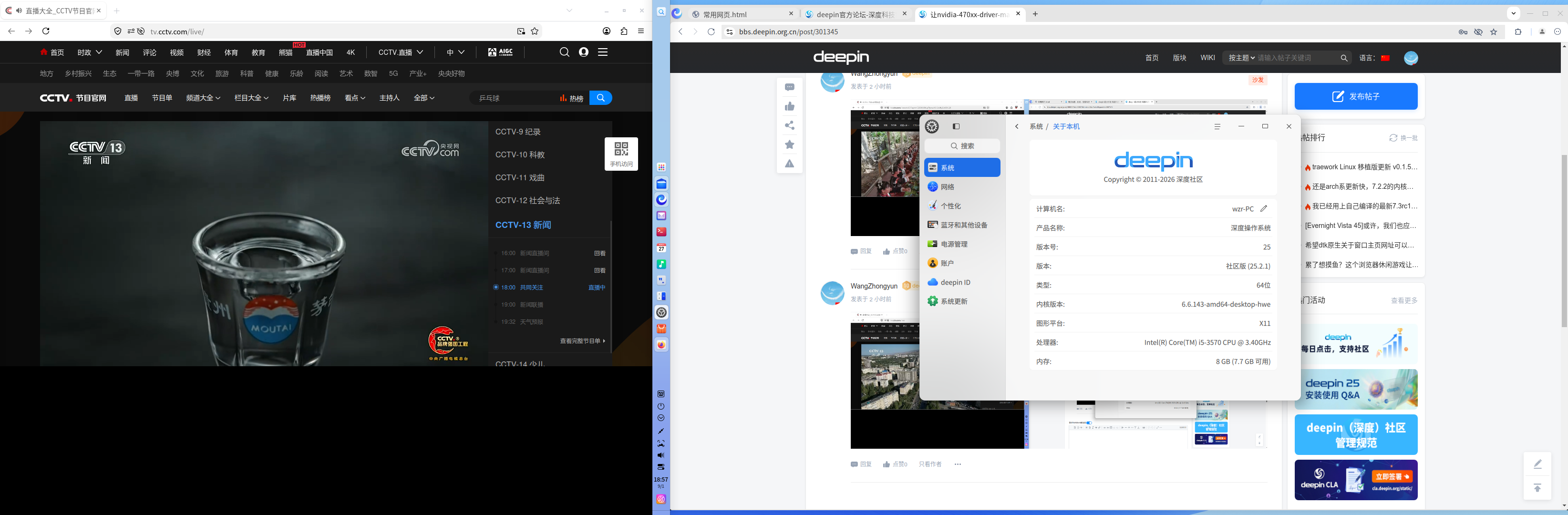Image resolution: width=1568 pixels, height=515 pixels.
Task: Toggle the sidebar in the settings window
Action: [x=956, y=127]
